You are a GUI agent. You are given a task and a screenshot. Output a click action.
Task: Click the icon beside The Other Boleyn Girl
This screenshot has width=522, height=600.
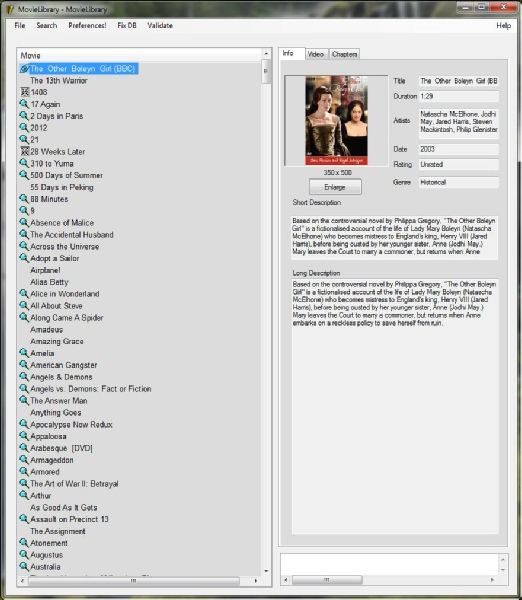[24, 68]
